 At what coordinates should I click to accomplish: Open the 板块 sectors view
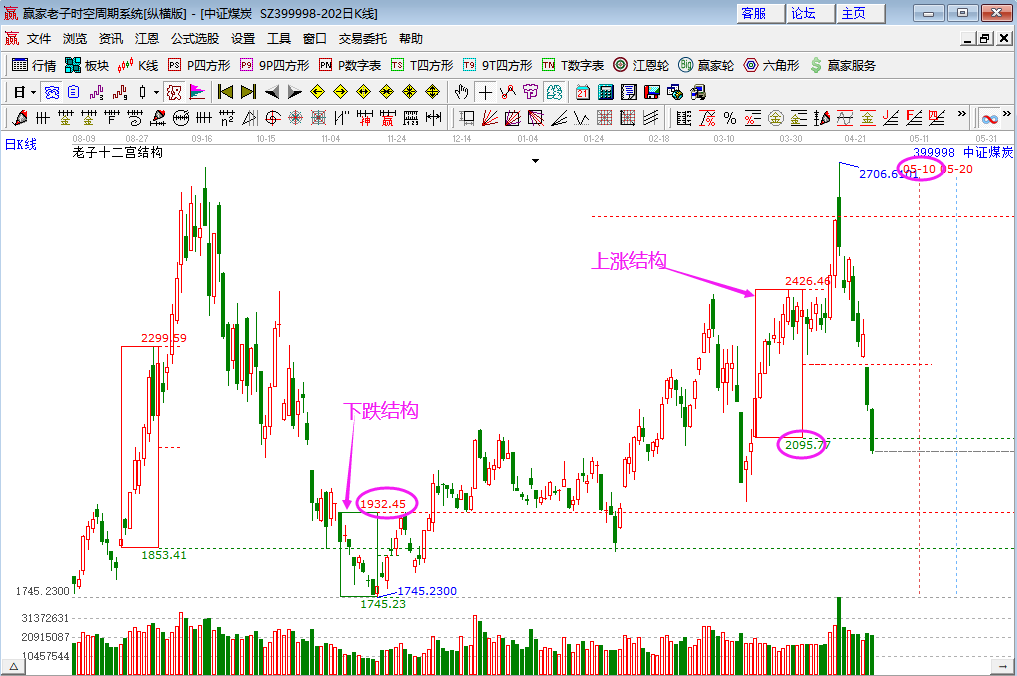point(87,65)
